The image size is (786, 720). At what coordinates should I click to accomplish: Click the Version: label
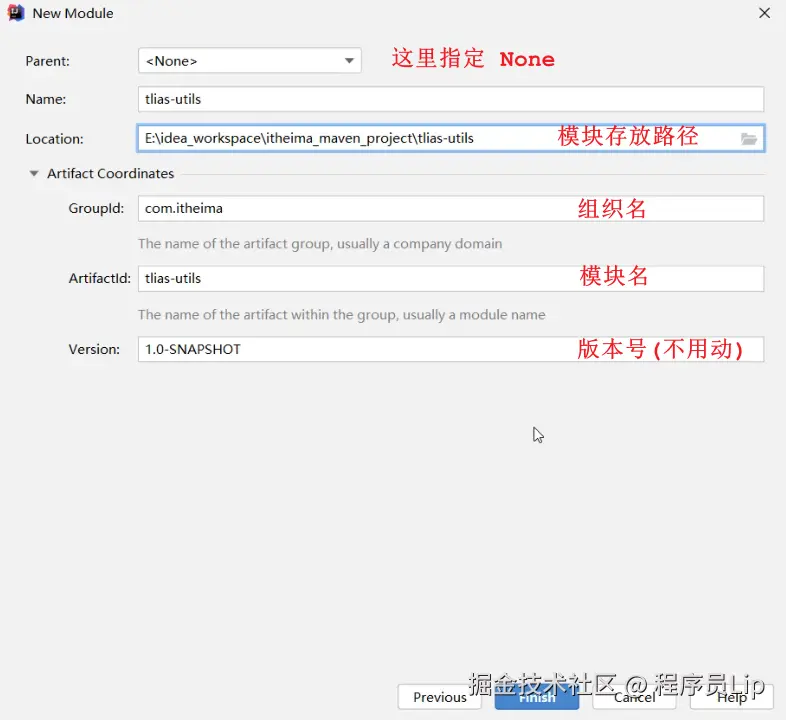[94, 349]
